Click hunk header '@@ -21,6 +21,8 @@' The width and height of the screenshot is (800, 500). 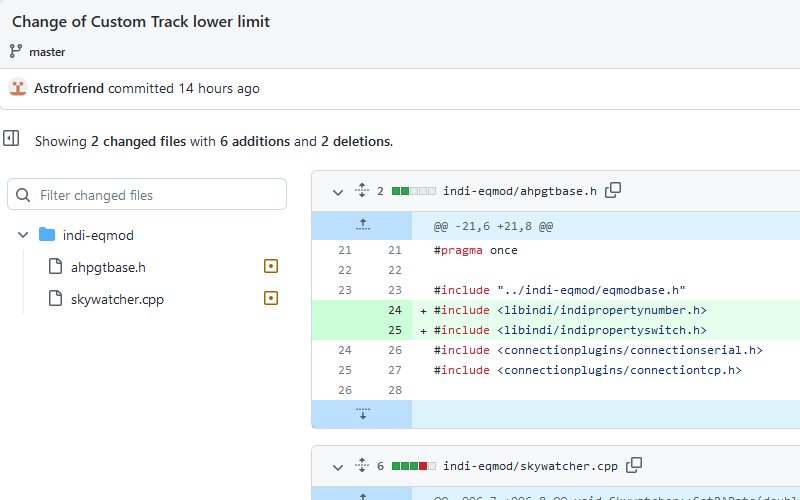493,226
